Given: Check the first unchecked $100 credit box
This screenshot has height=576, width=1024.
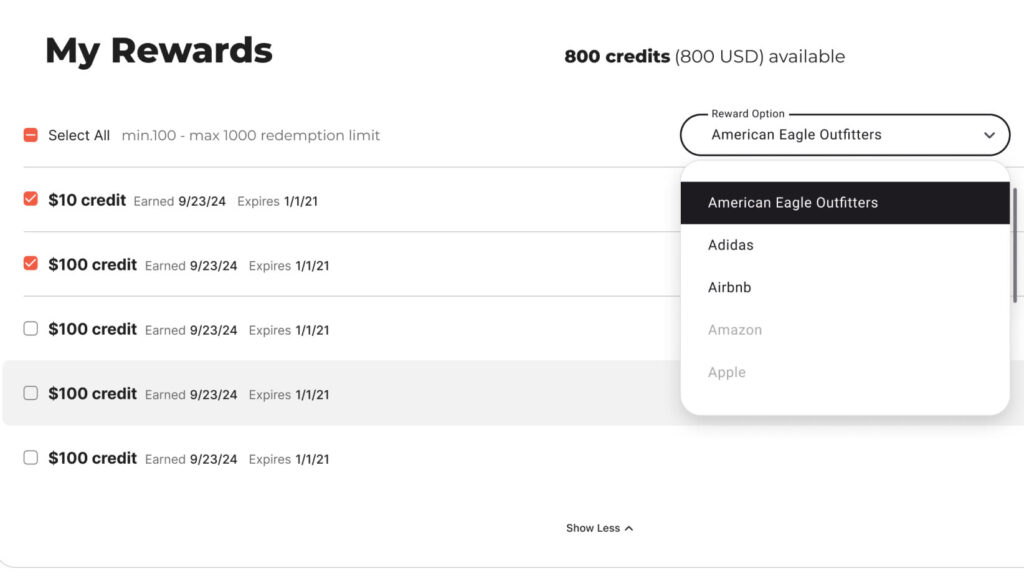Looking at the screenshot, I should (x=30, y=328).
